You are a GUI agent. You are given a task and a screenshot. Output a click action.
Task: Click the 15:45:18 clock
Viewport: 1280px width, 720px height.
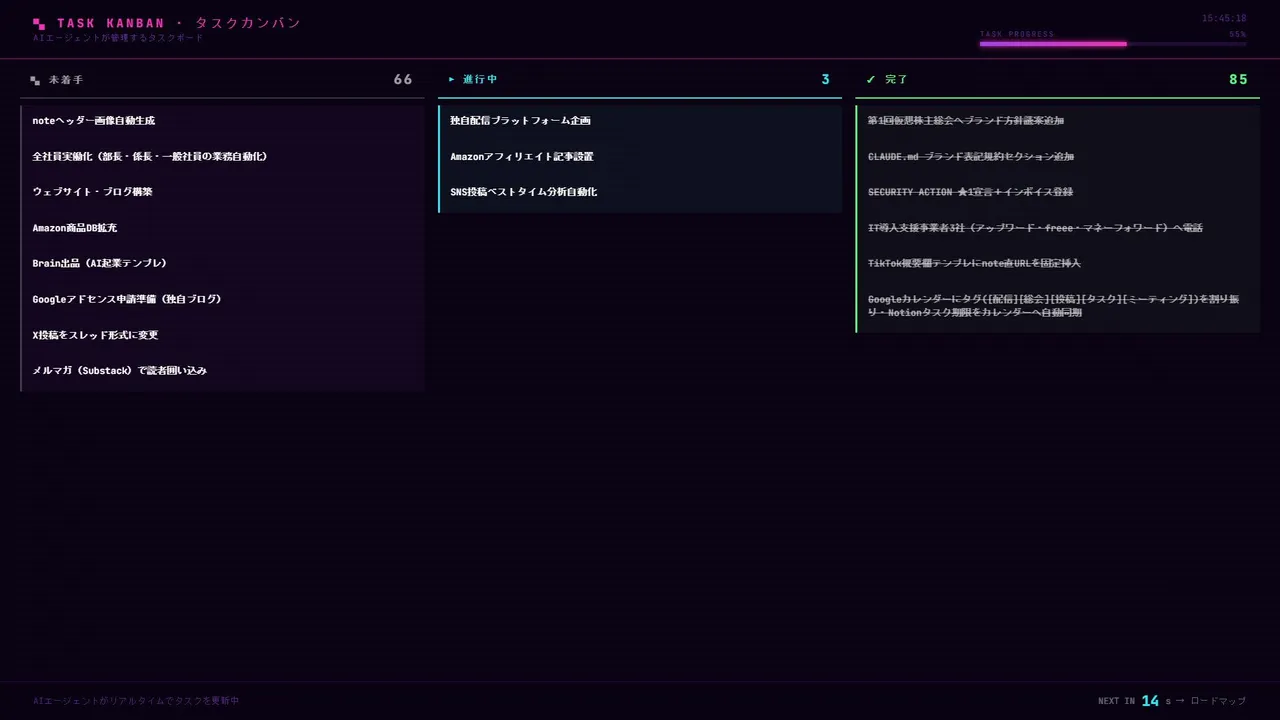click(1224, 18)
